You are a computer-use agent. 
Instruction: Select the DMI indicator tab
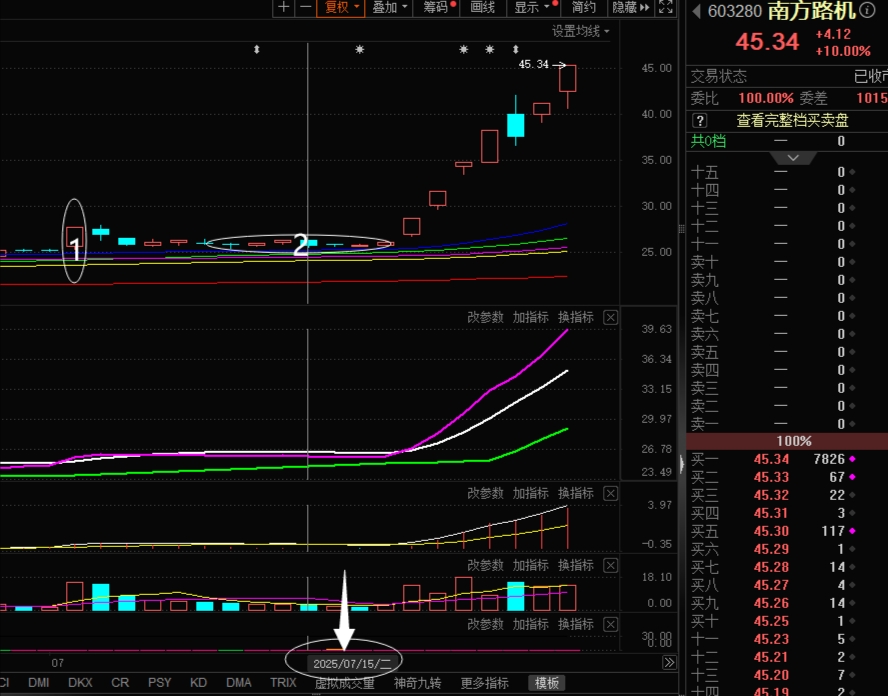click(39, 683)
